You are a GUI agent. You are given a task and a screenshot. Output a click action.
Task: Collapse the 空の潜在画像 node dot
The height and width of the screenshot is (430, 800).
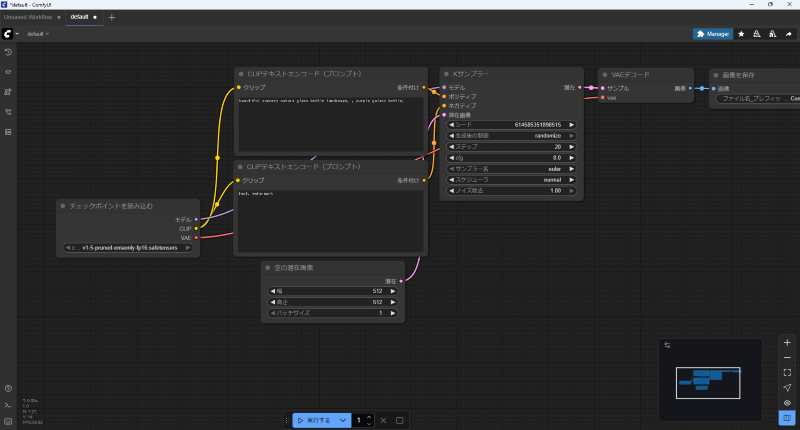coord(268,268)
